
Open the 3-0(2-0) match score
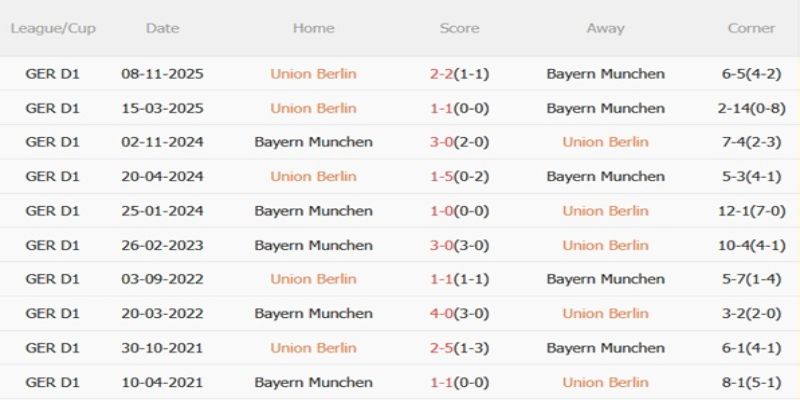(x=459, y=142)
